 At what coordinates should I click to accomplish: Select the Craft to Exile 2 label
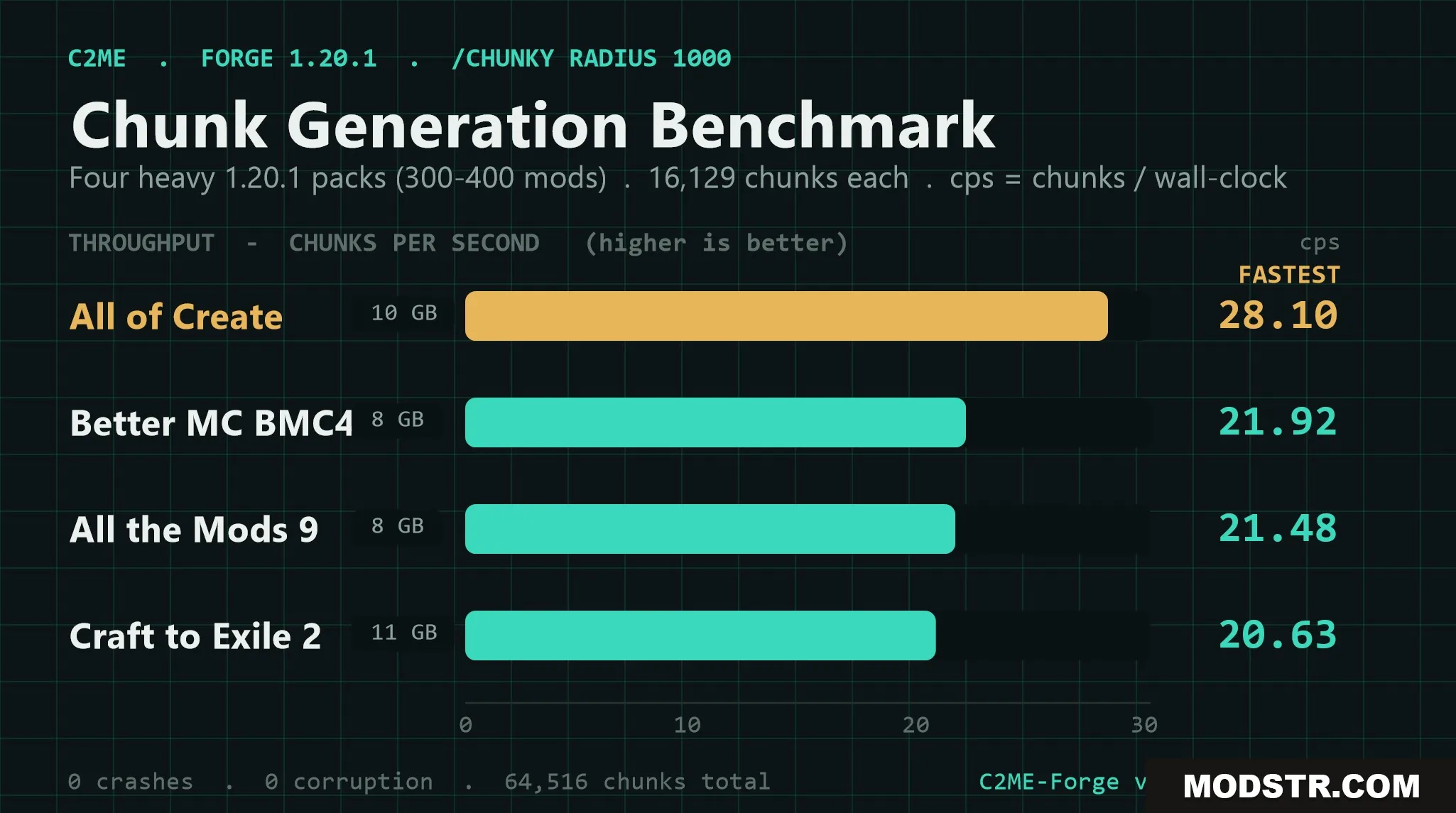coord(195,636)
